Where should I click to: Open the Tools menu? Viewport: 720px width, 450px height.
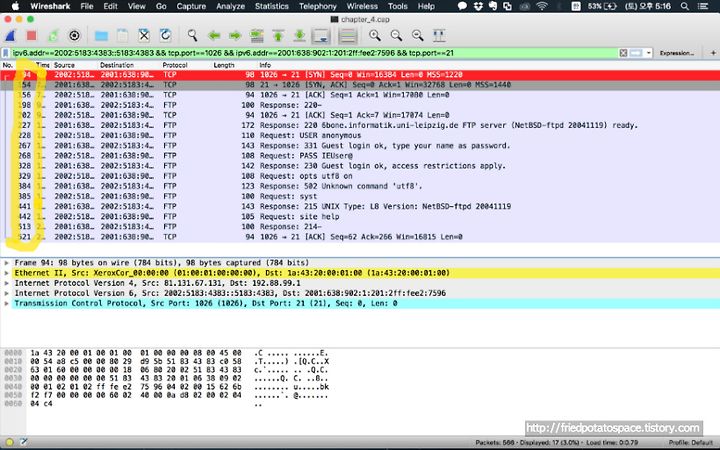tap(398, 6)
